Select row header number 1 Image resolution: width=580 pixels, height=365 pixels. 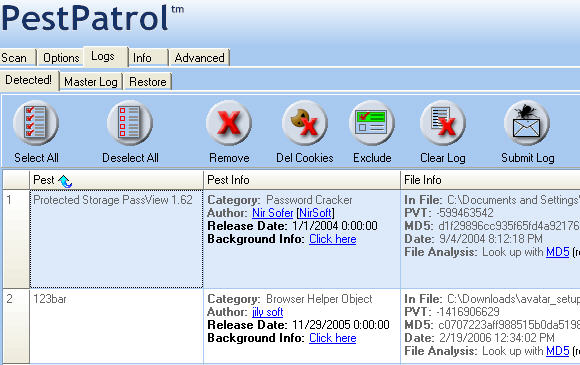click(16, 239)
